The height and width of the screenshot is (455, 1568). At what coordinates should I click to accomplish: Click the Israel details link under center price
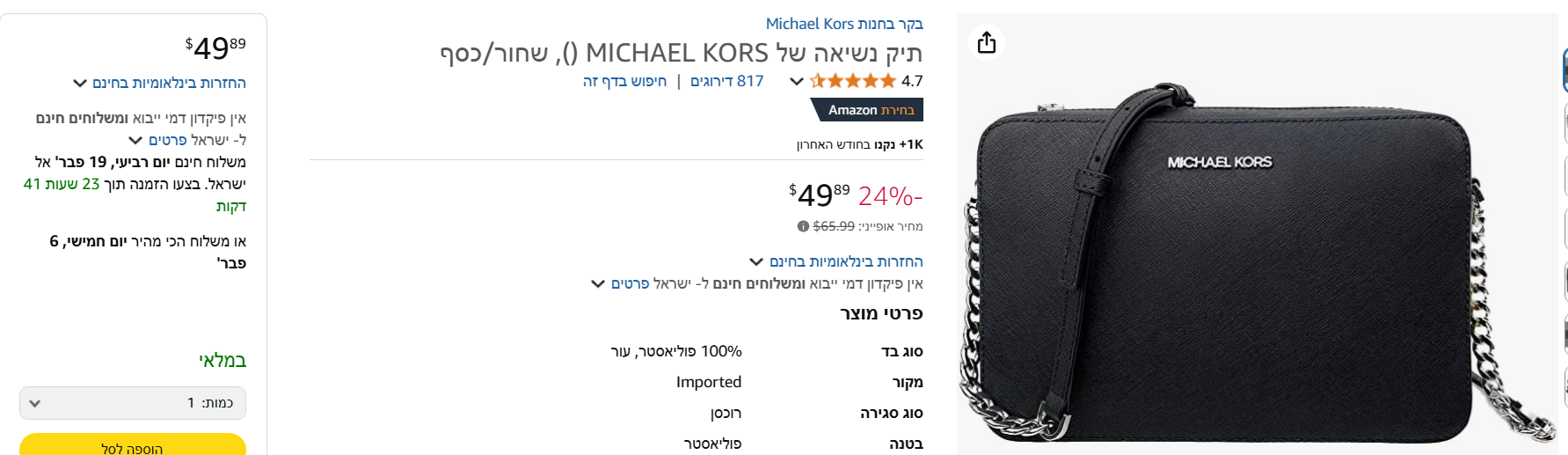[x=630, y=283]
